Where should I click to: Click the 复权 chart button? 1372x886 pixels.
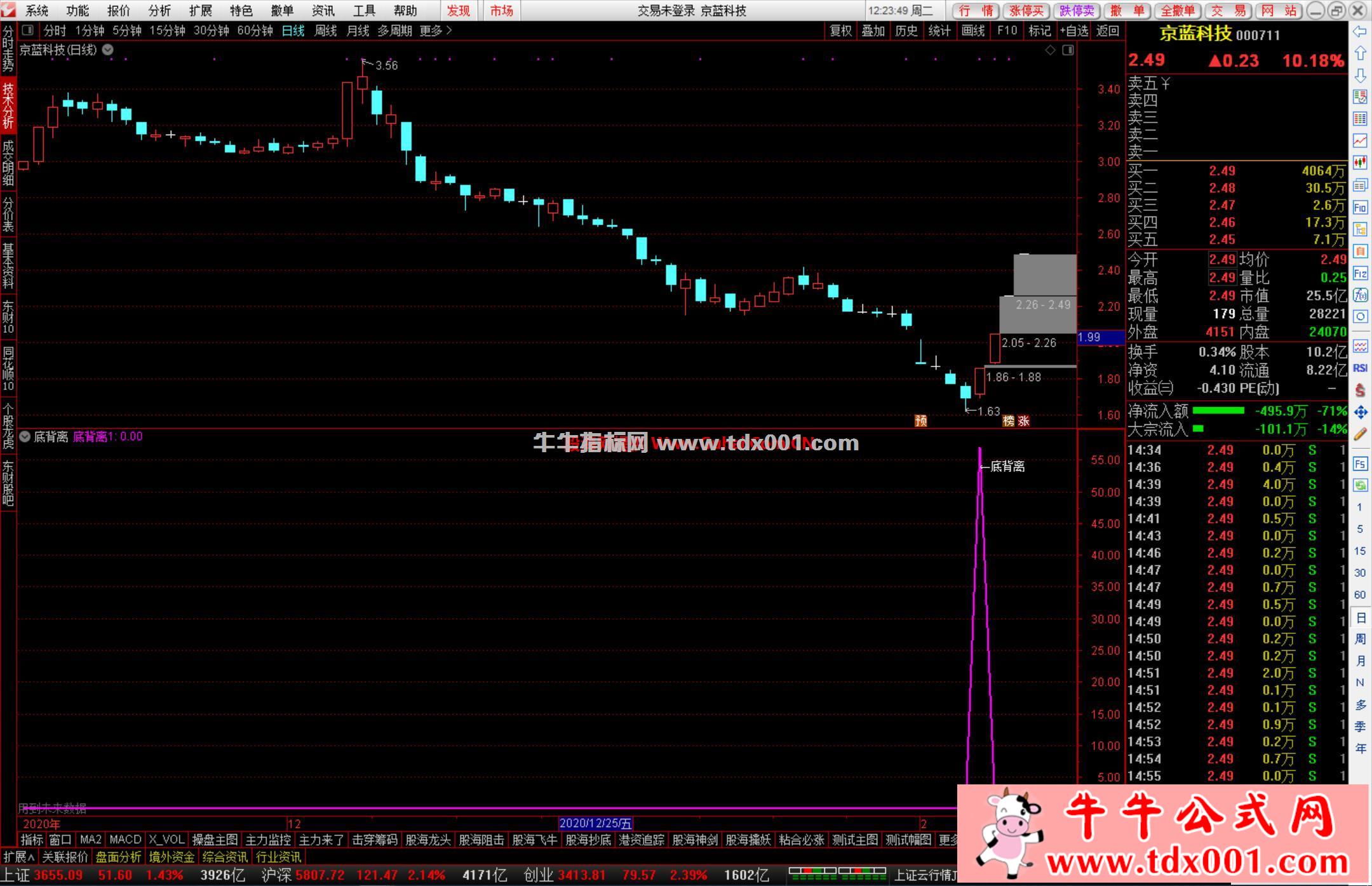(840, 30)
